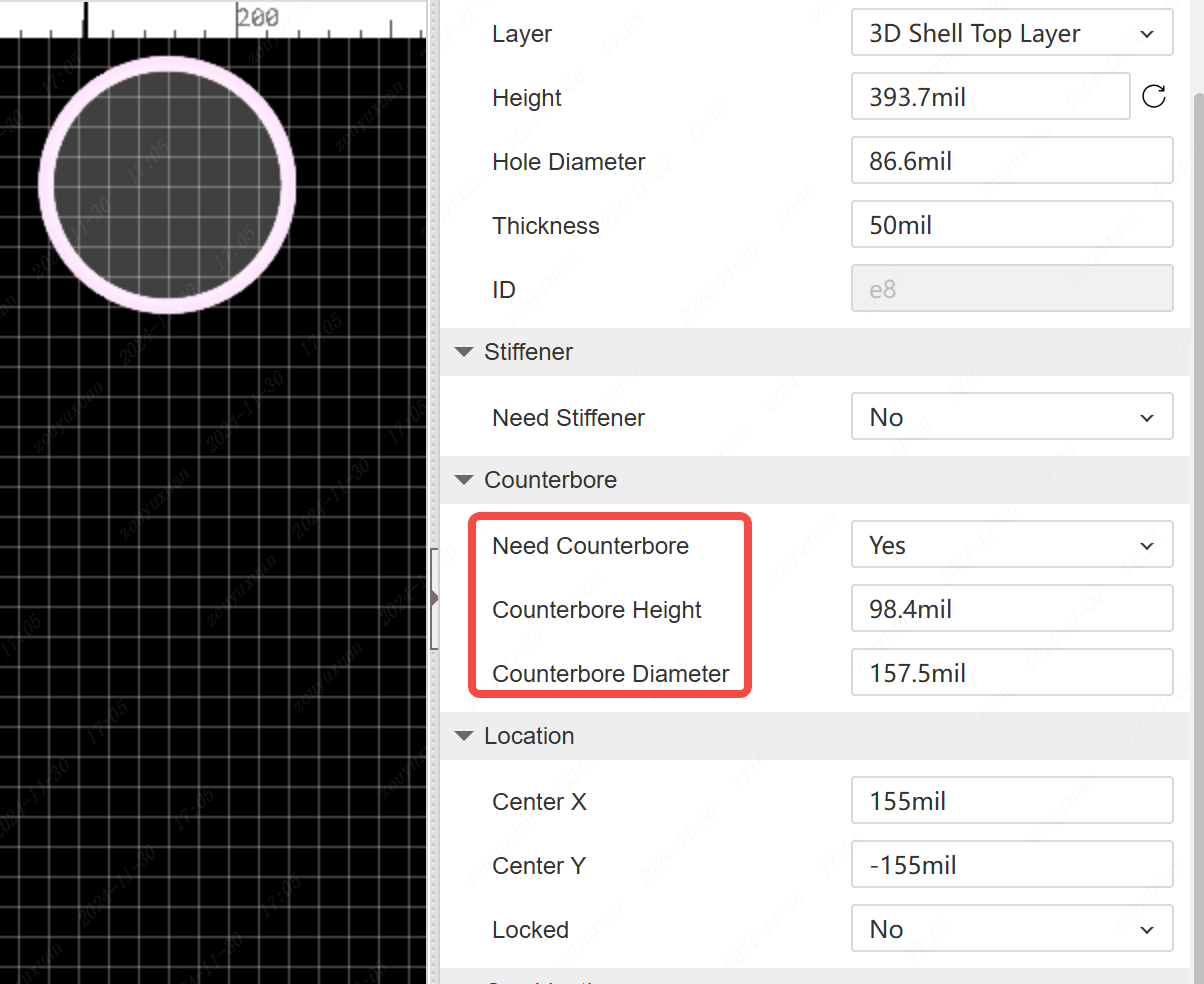Click the panel collapse handle on divider

pyautogui.click(x=434, y=598)
